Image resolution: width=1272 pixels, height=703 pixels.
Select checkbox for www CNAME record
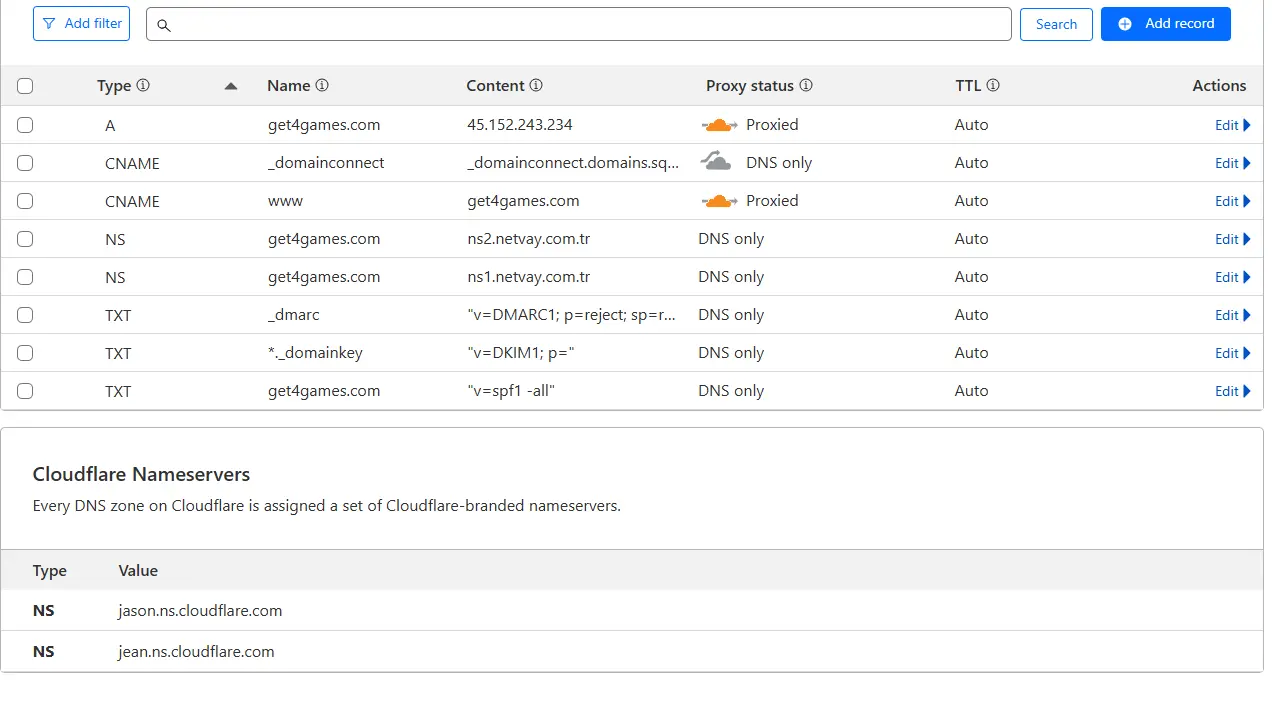tap(25, 201)
